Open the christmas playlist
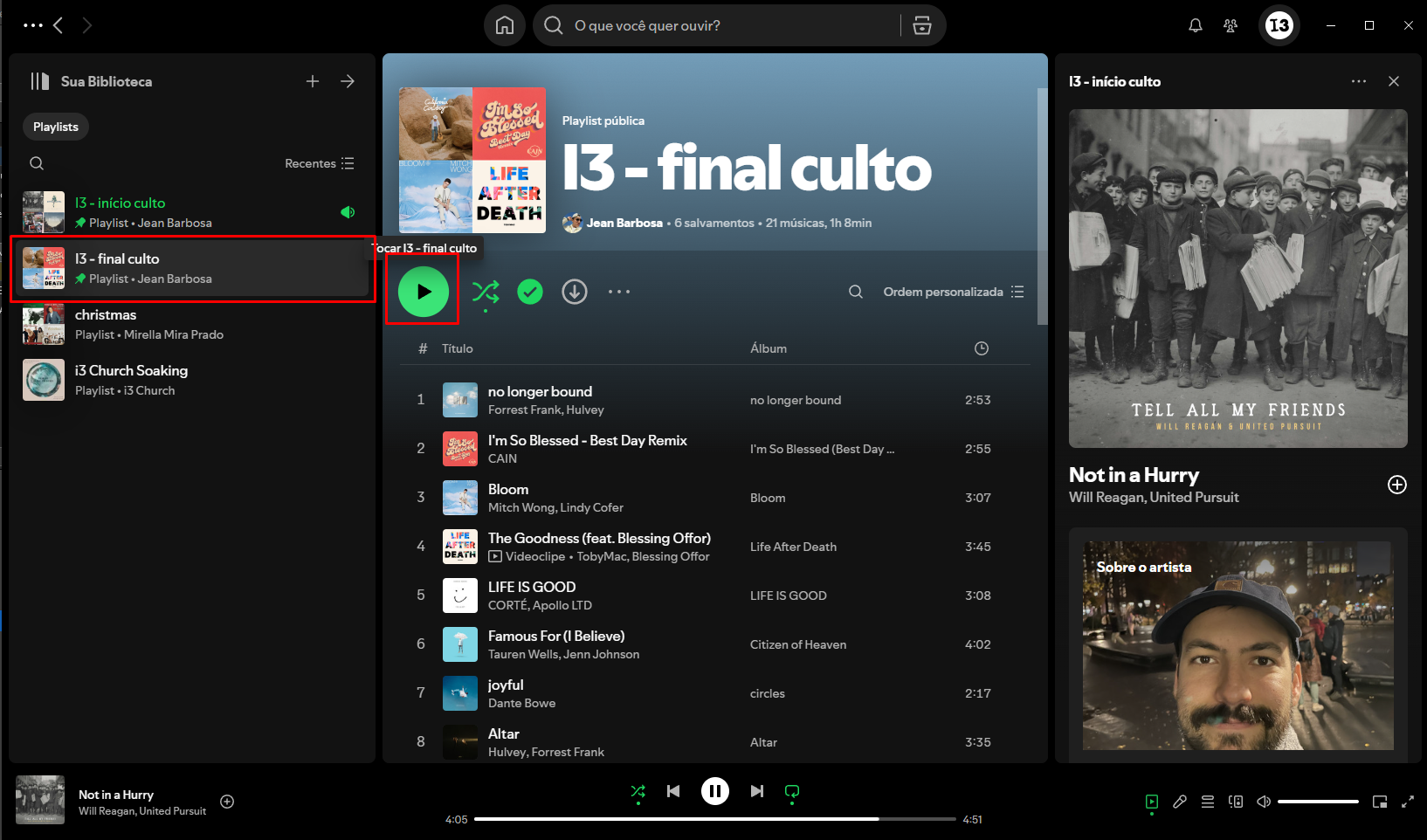 (x=192, y=324)
